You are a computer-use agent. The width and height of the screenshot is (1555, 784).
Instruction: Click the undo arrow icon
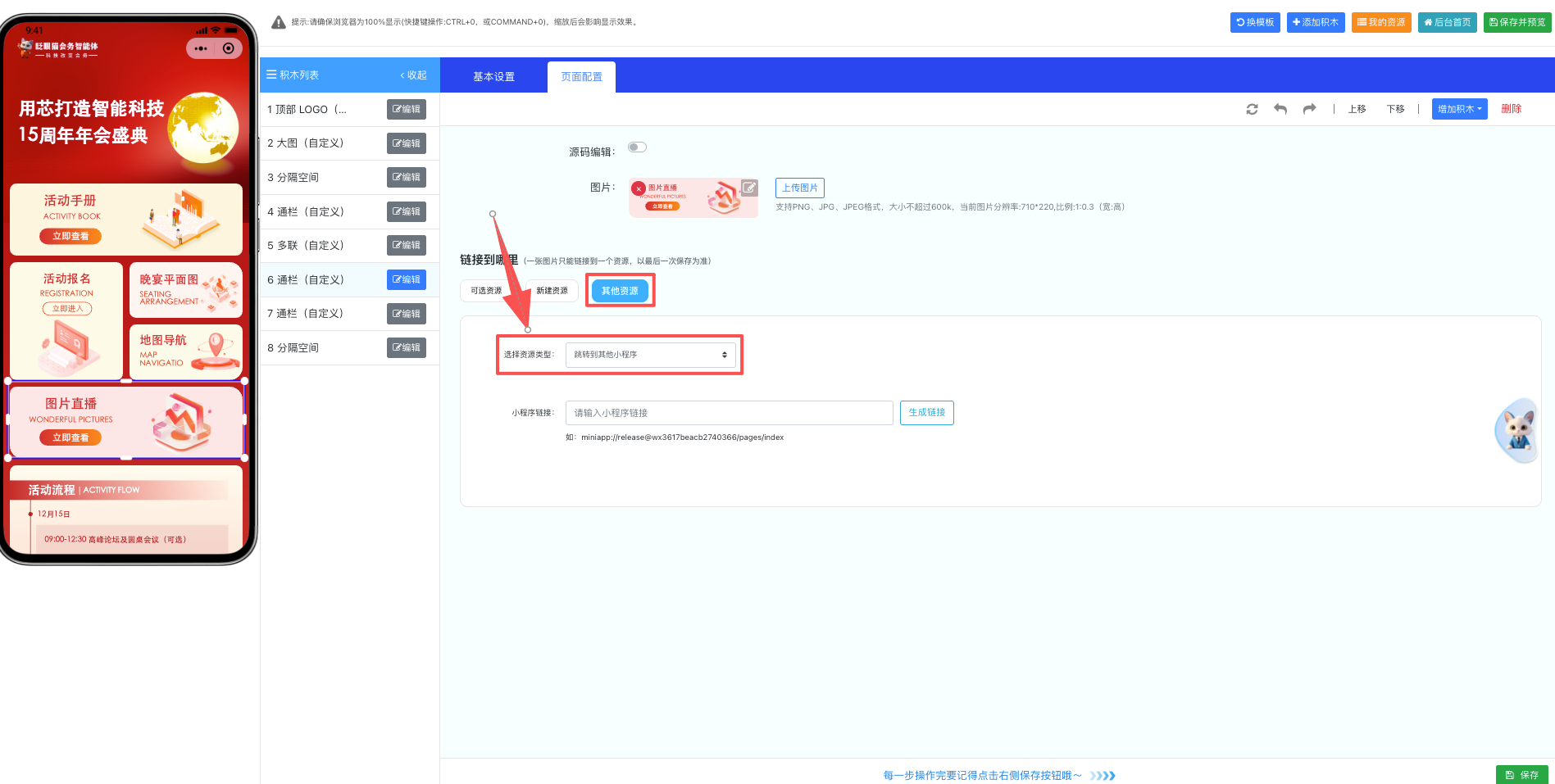tap(1280, 109)
